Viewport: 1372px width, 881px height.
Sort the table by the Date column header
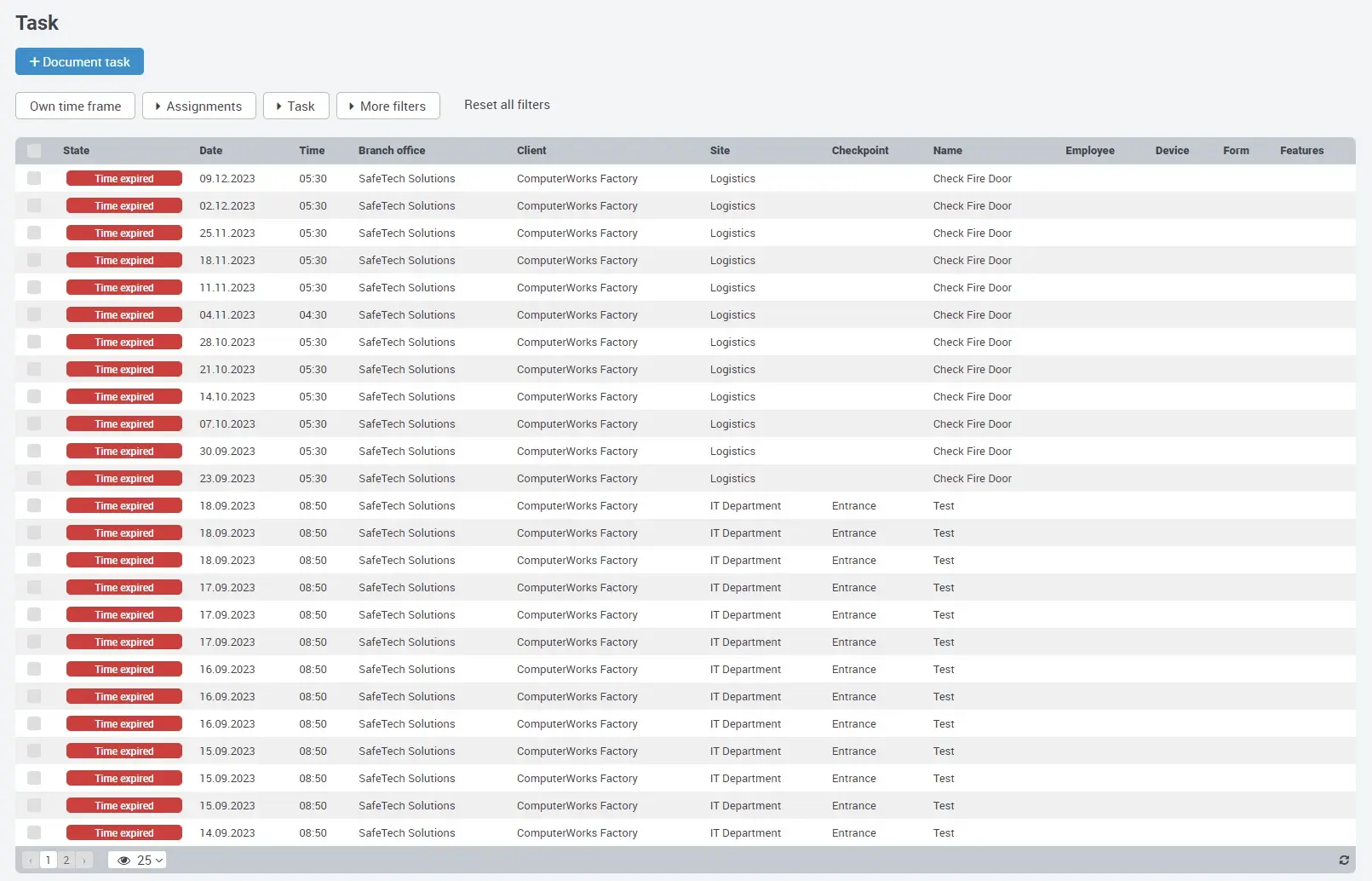[210, 151]
